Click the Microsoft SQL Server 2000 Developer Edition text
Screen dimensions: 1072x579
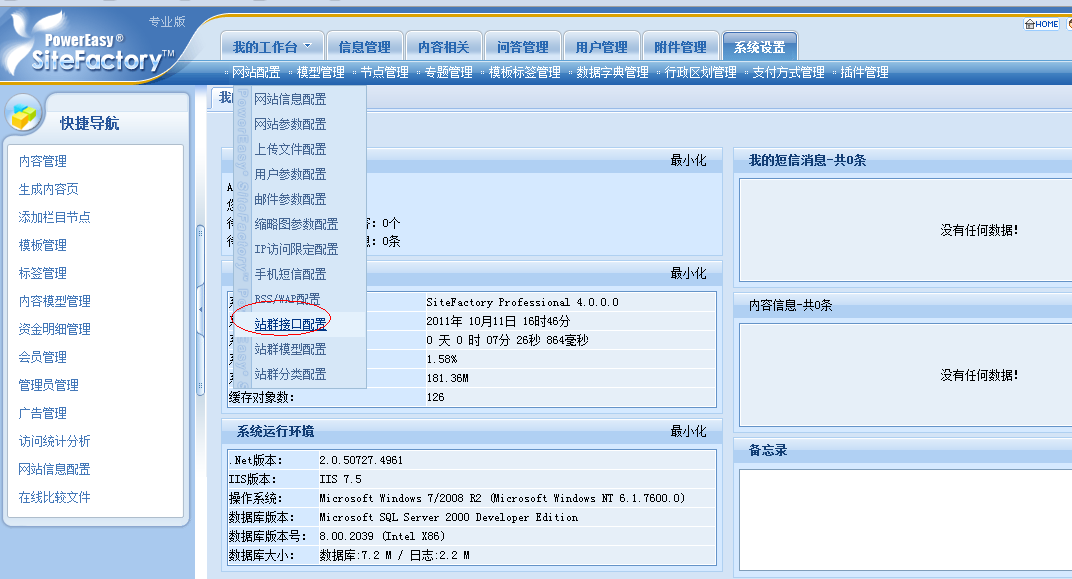coord(448,517)
